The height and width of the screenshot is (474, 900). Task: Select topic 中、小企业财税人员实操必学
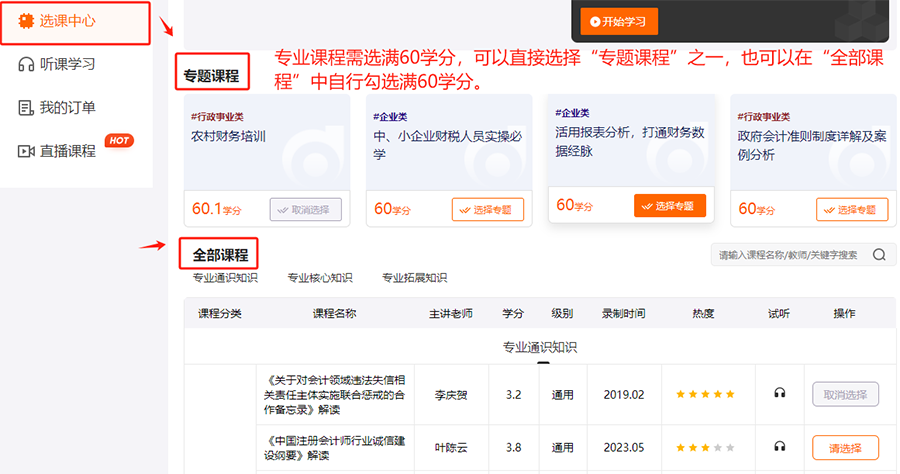tap(488, 210)
